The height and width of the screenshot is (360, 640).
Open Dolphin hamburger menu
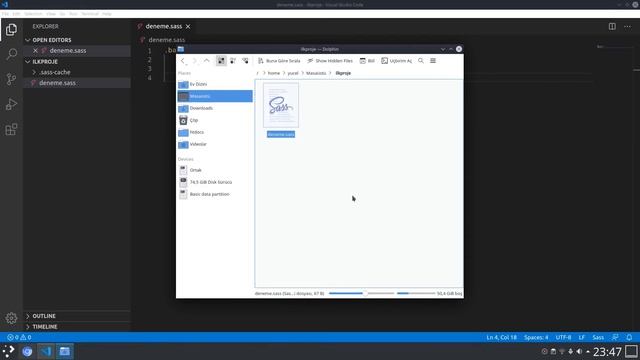[x=433, y=61]
